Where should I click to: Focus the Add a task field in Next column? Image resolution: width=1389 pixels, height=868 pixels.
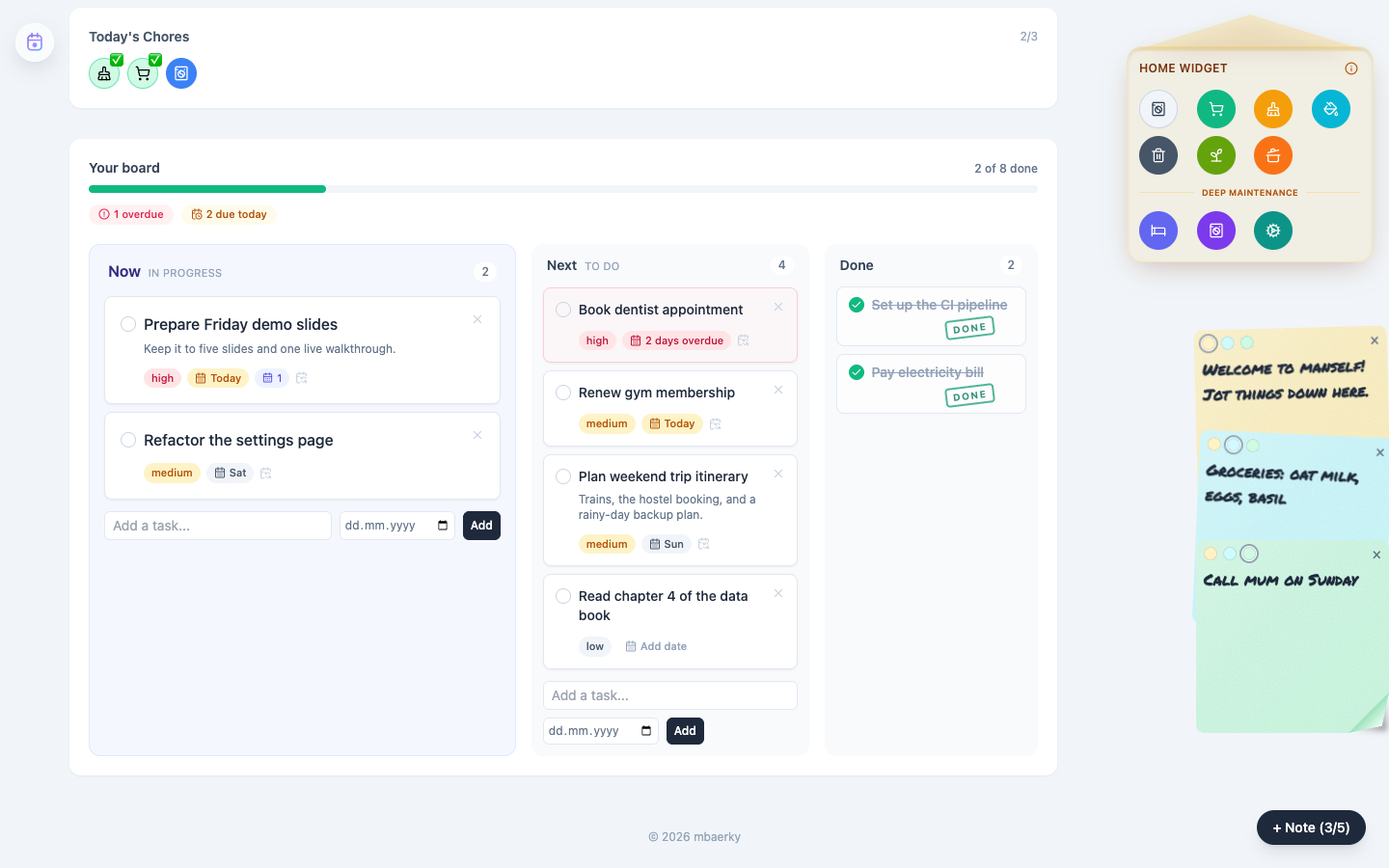tap(670, 695)
